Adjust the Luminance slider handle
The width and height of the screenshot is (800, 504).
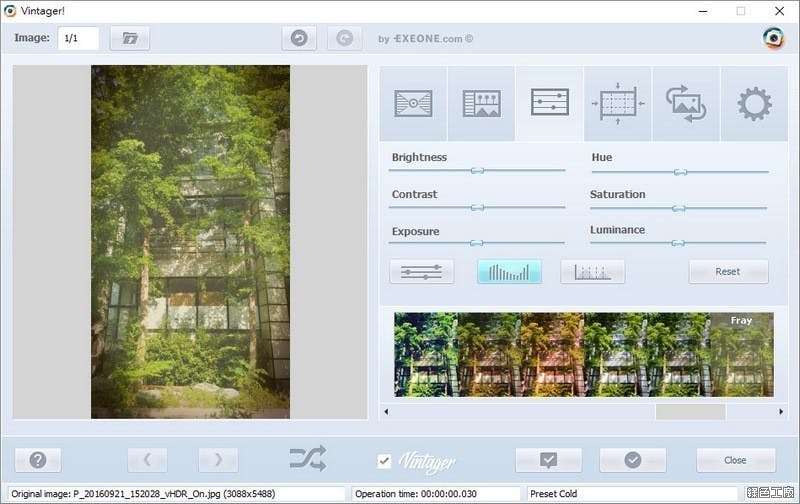tap(678, 243)
